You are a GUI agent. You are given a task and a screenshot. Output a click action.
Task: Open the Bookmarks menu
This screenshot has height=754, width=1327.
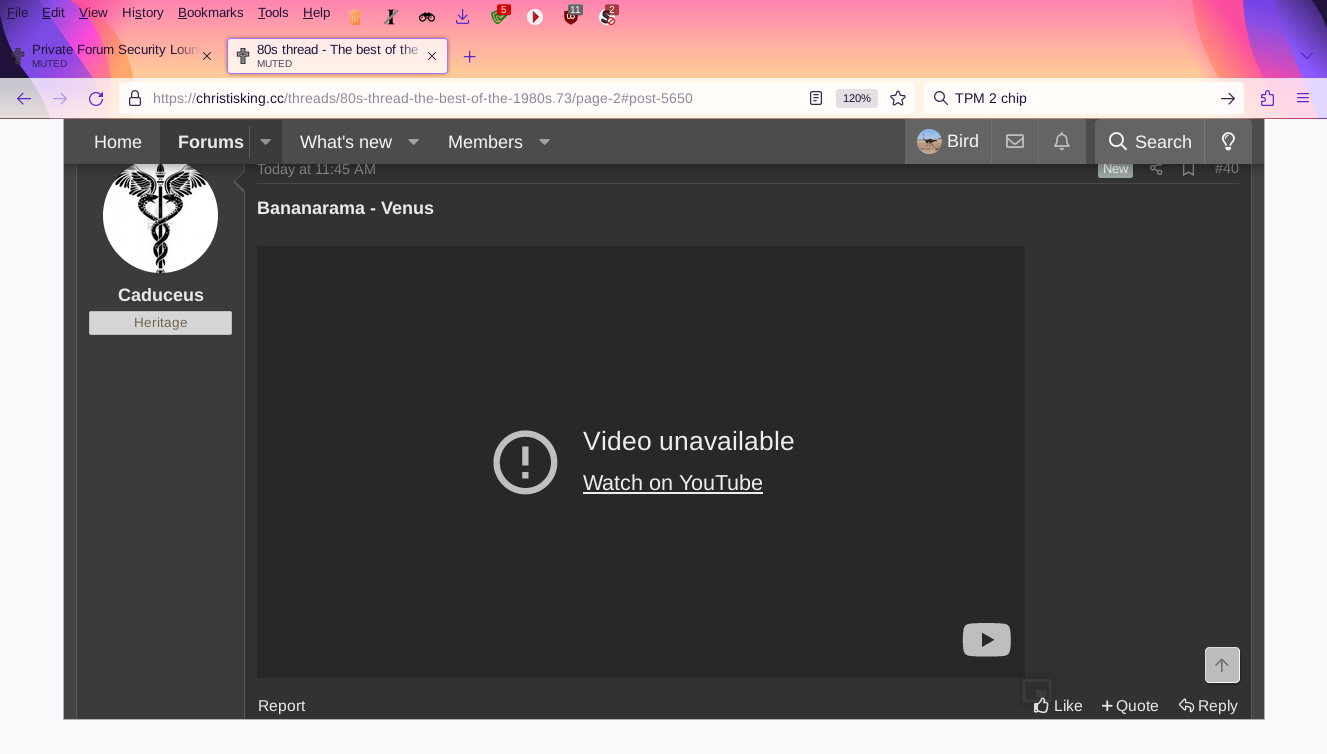coord(210,13)
